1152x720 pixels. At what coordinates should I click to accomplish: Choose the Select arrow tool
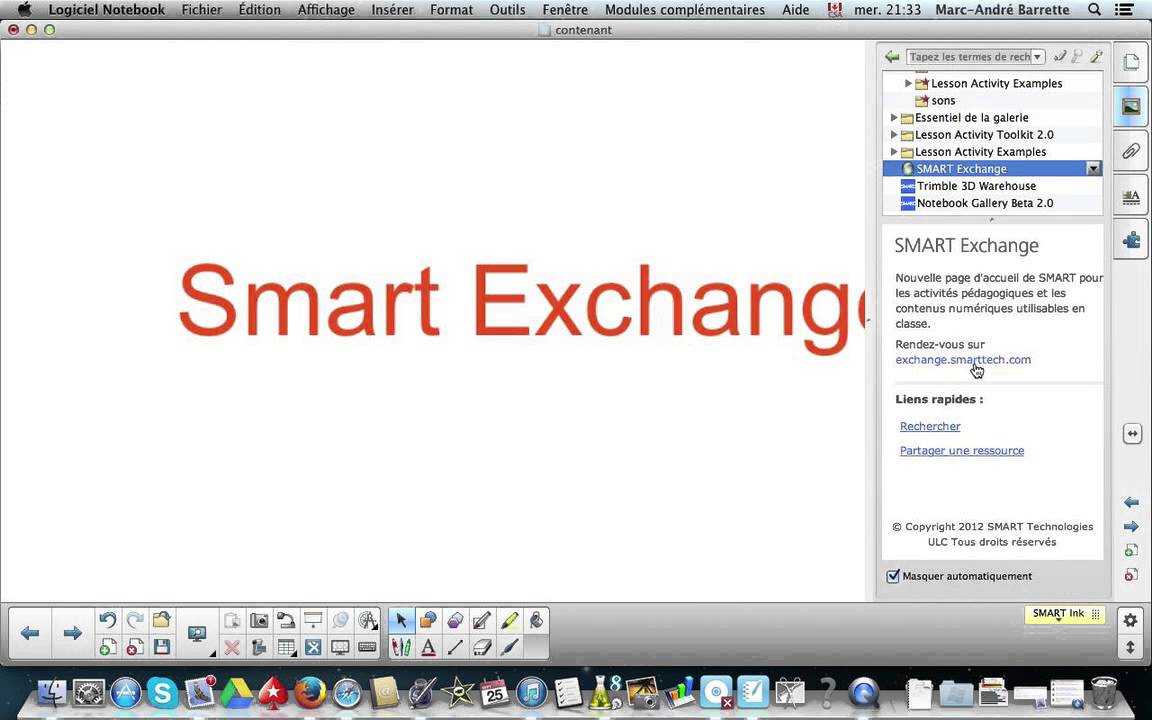401,620
